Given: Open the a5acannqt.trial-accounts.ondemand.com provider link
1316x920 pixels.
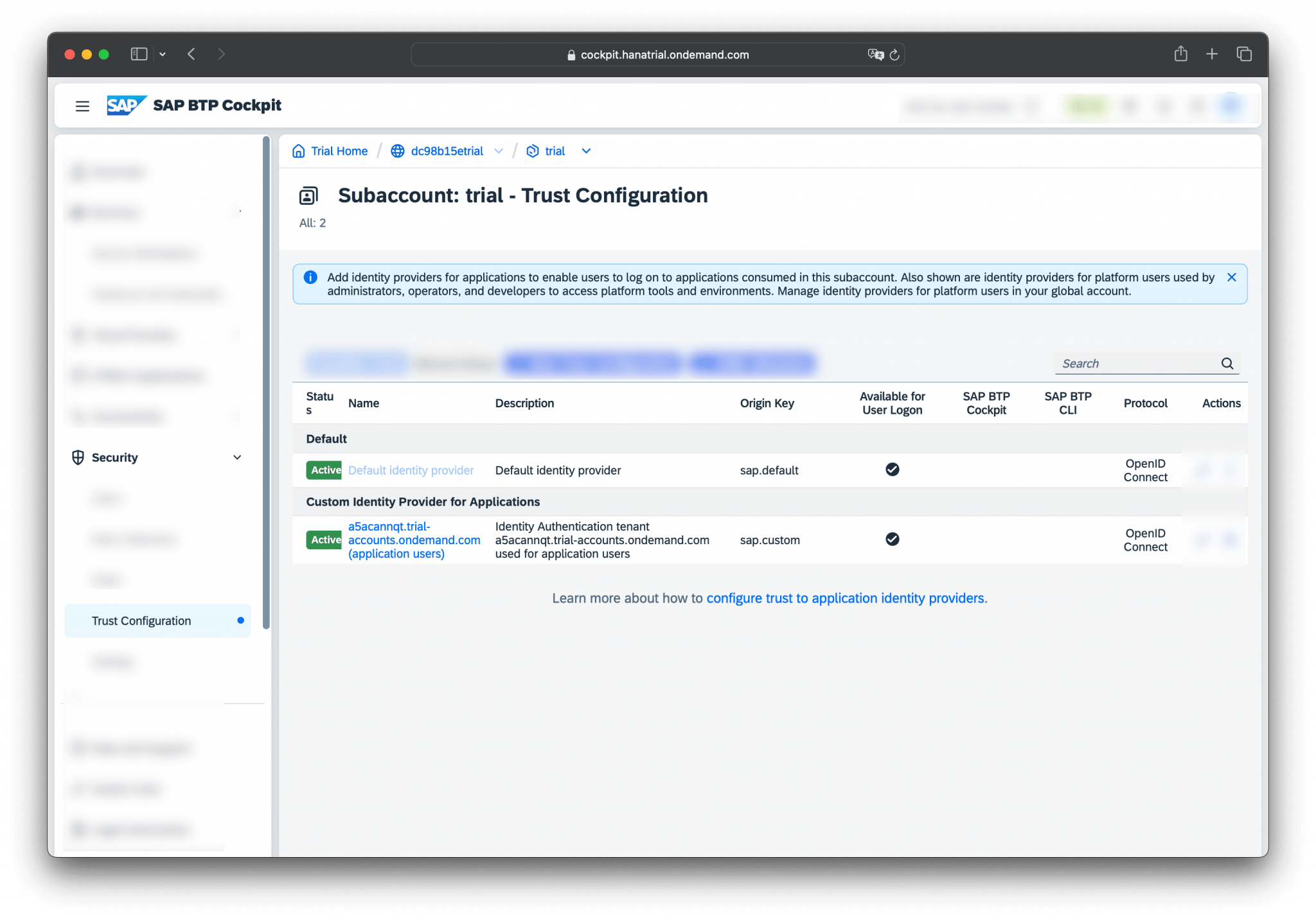Looking at the screenshot, I should click(413, 540).
